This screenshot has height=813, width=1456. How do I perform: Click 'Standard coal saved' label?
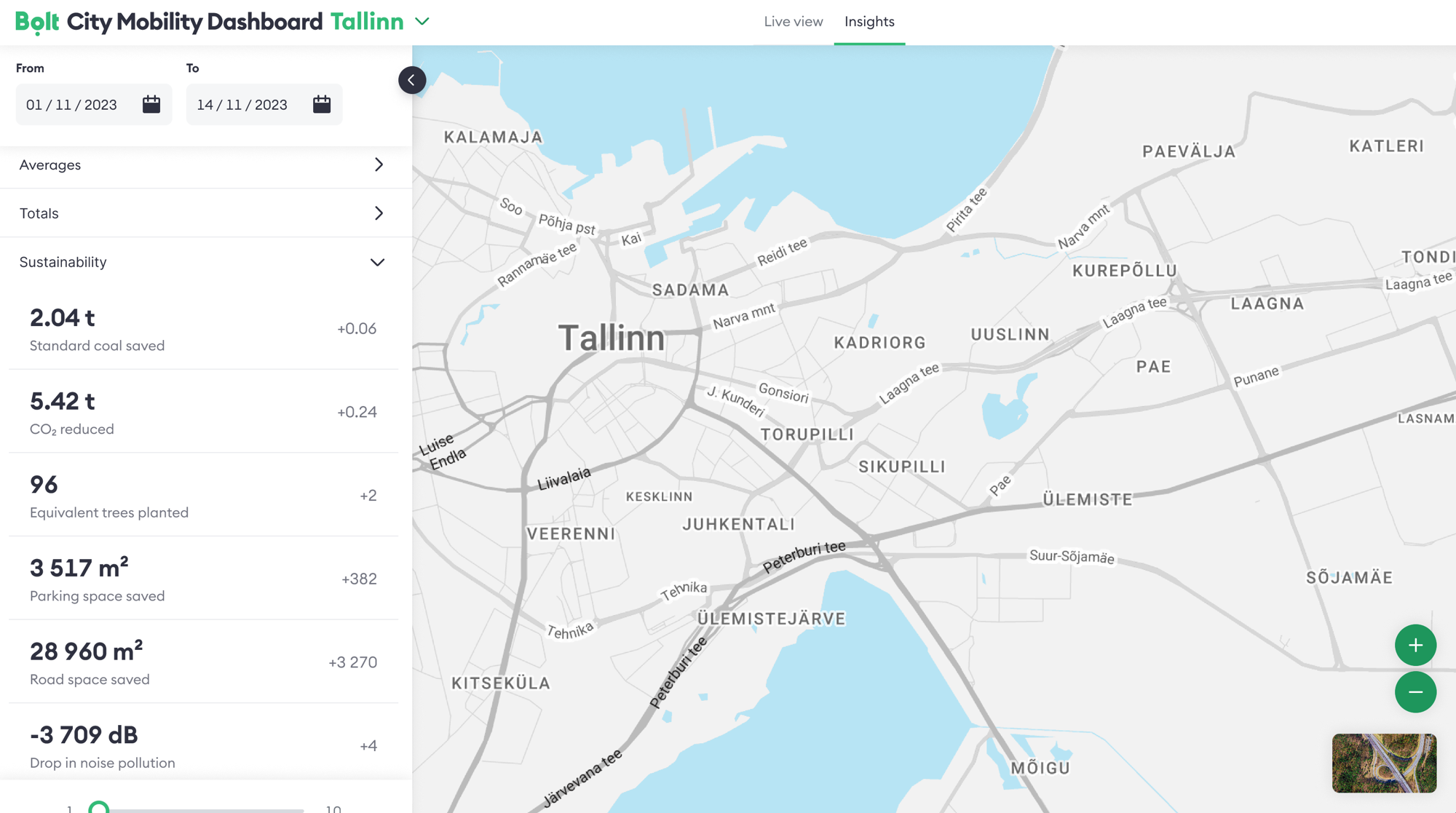(98, 346)
